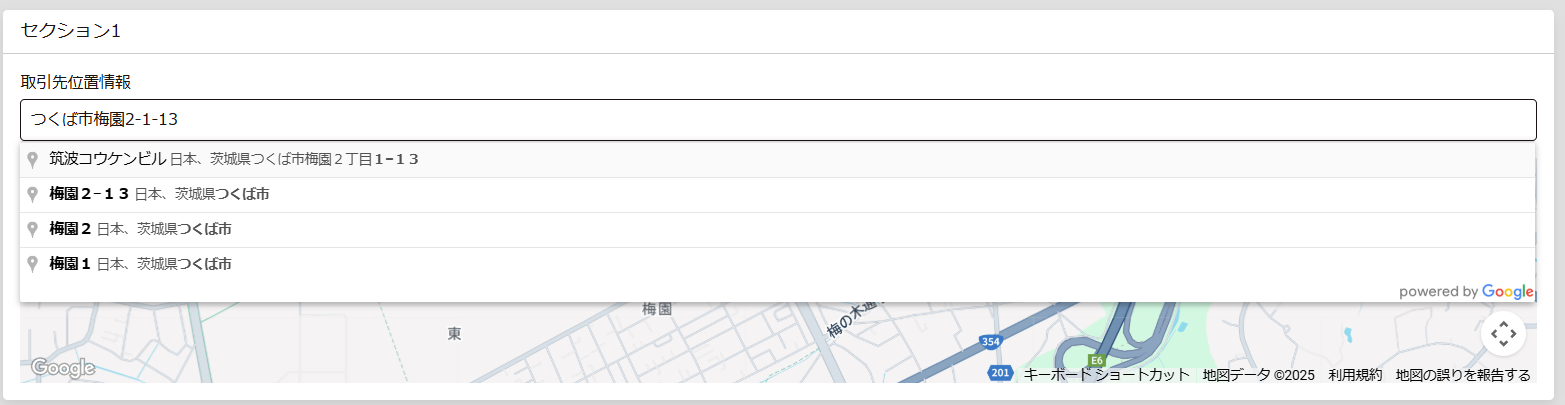Click the セクション1 section header
The height and width of the screenshot is (405, 1565).
pyautogui.click(x=70, y=31)
